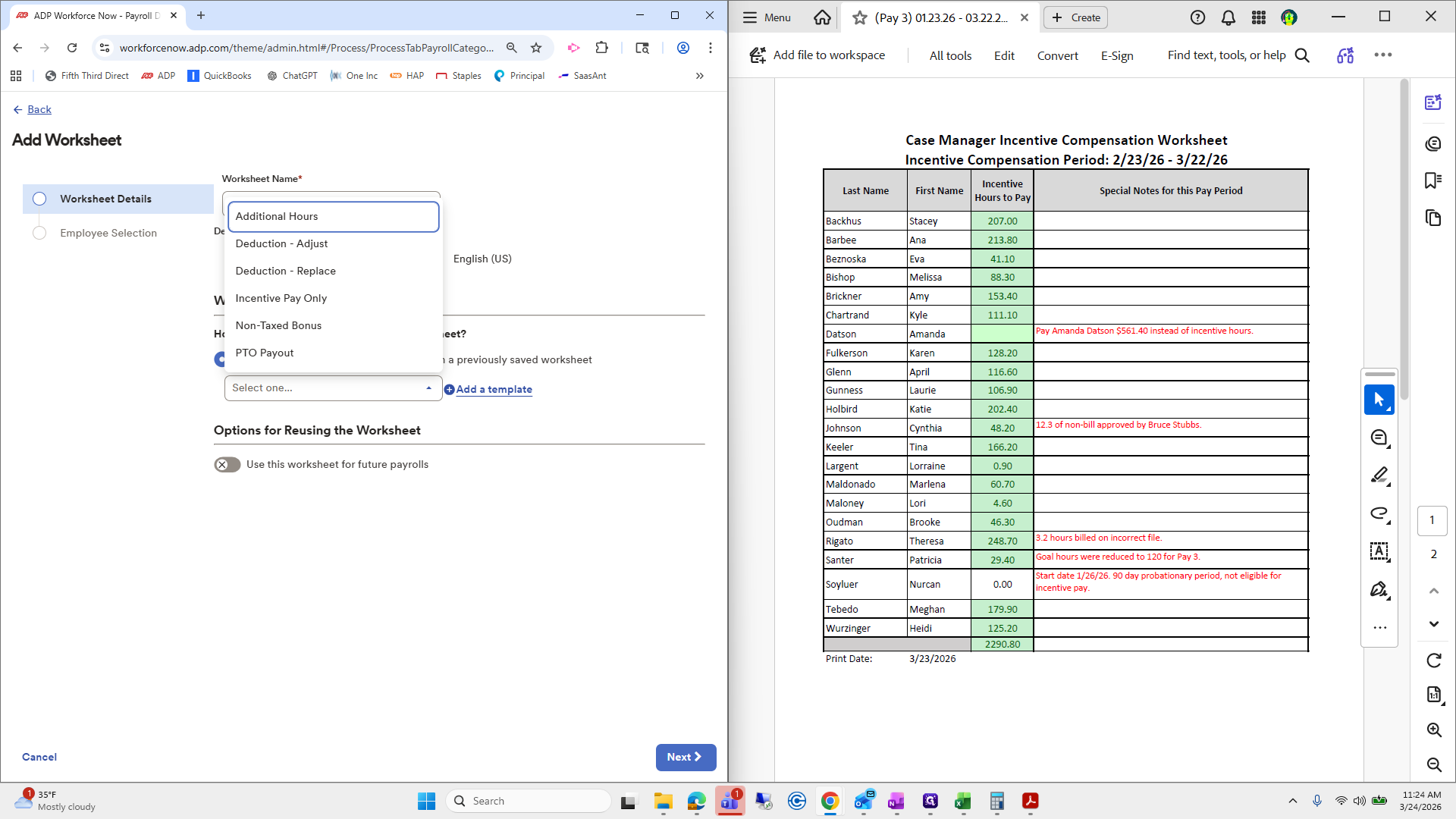
Task: Open the All tools menu
Action: coord(950,55)
